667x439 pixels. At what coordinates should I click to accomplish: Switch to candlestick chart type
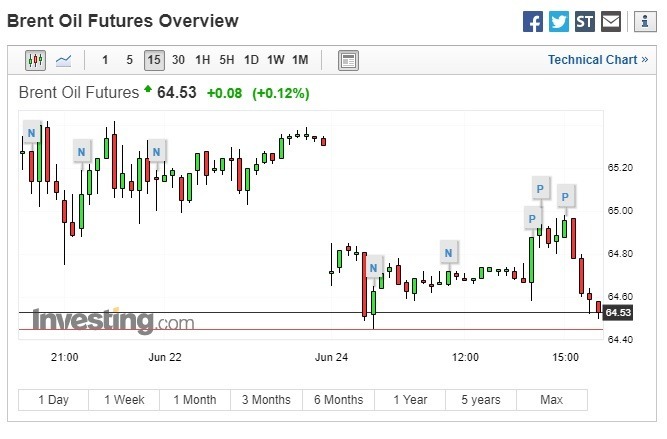tap(35, 60)
